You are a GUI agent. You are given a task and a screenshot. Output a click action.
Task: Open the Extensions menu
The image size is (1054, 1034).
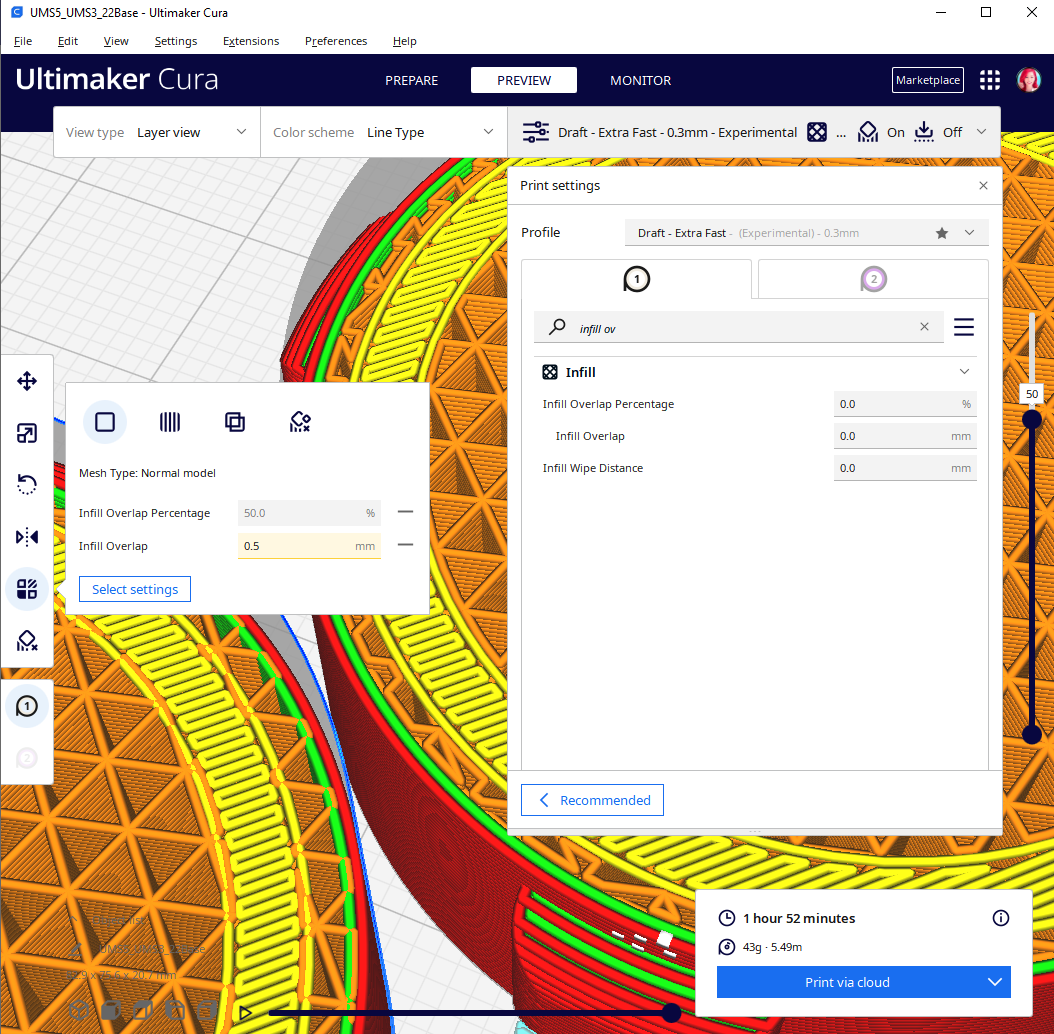(x=250, y=41)
